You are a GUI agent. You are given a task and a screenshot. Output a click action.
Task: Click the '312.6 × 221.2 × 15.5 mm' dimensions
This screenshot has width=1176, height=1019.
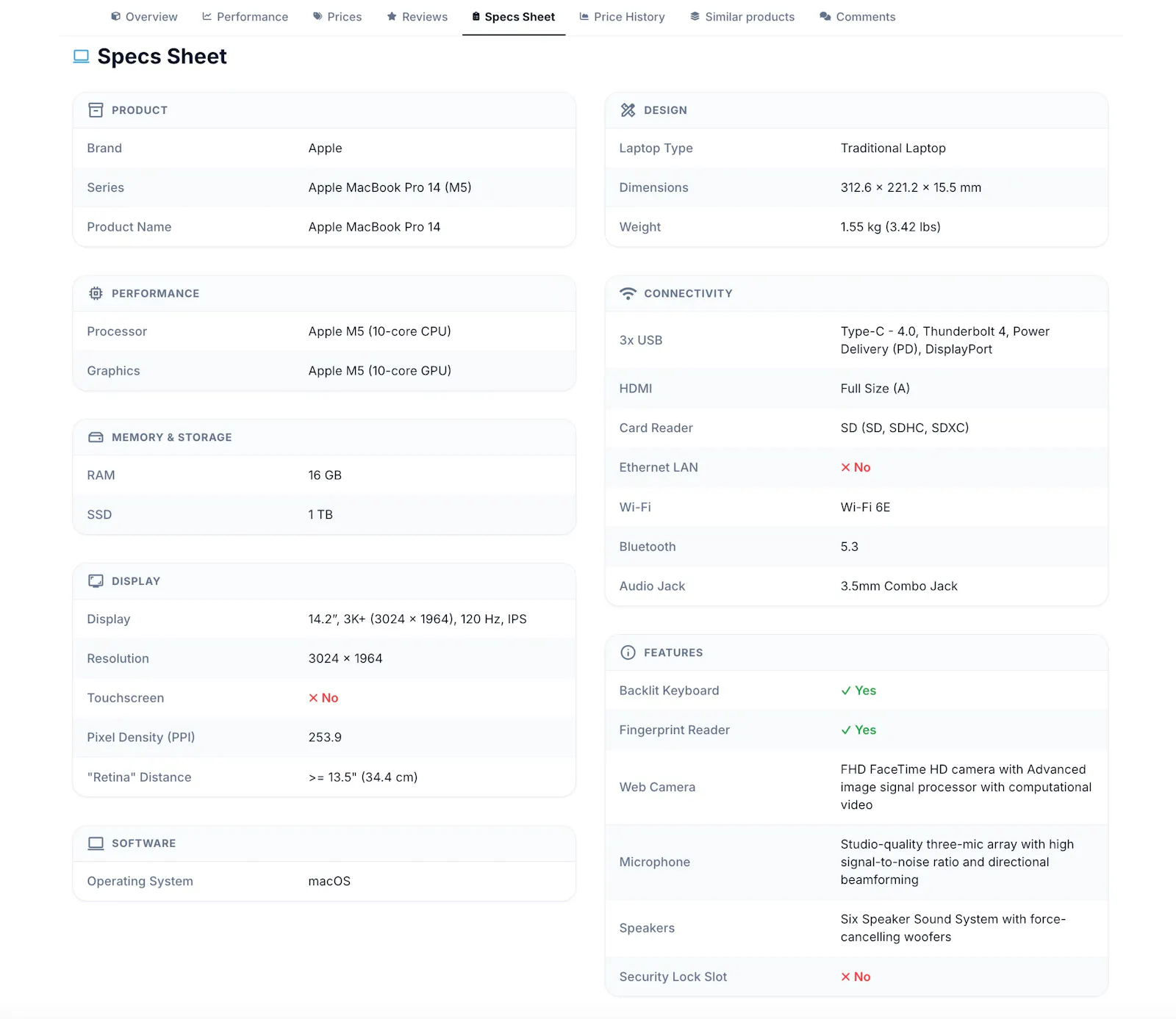911,187
